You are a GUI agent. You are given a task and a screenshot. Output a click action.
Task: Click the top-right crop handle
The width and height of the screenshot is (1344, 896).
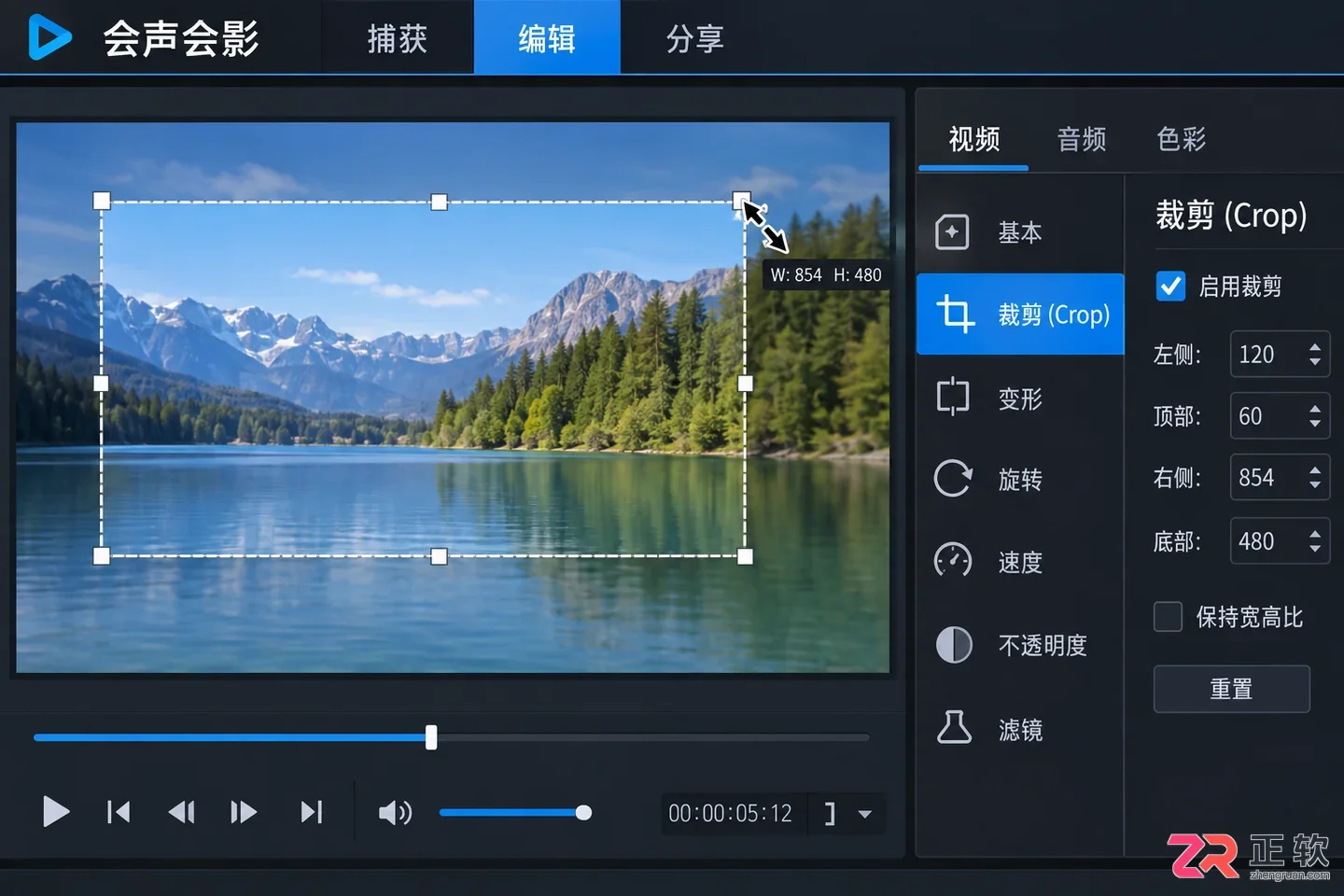click(741, 200)
